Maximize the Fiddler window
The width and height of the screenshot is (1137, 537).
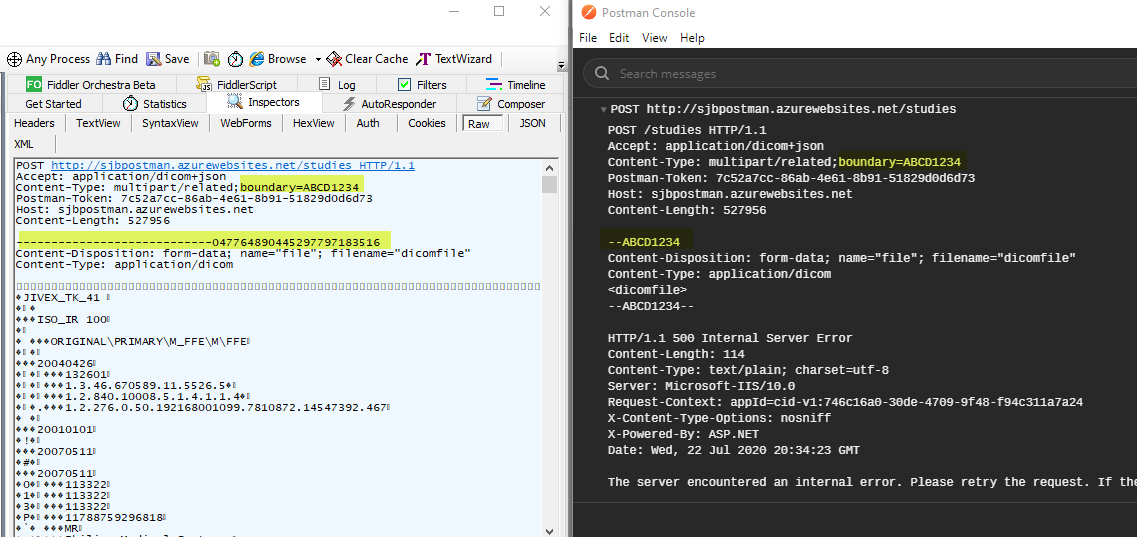tap(499, 11)
